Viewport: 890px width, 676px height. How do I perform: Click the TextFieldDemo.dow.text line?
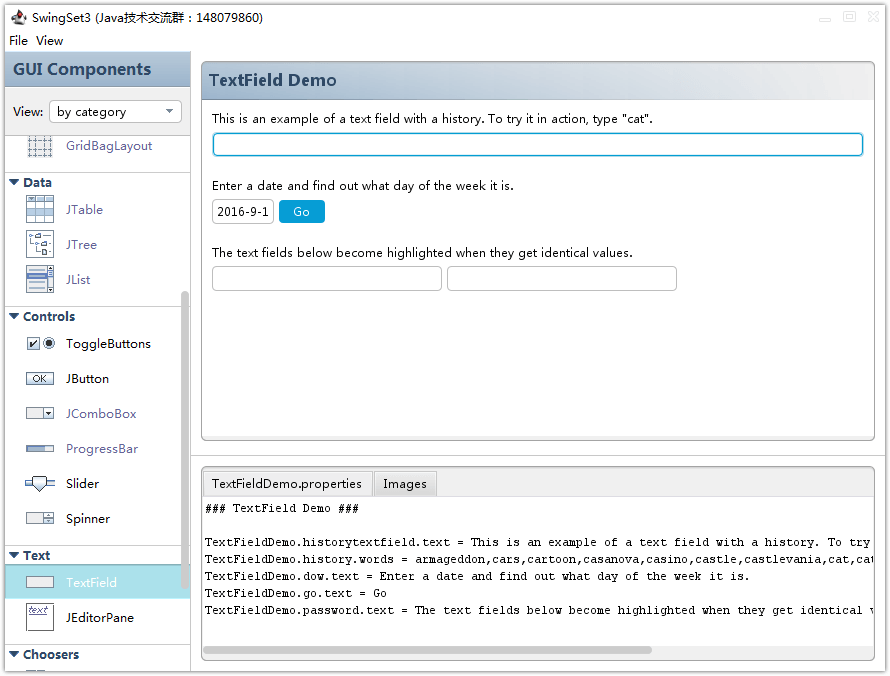(x=477, y=576)
